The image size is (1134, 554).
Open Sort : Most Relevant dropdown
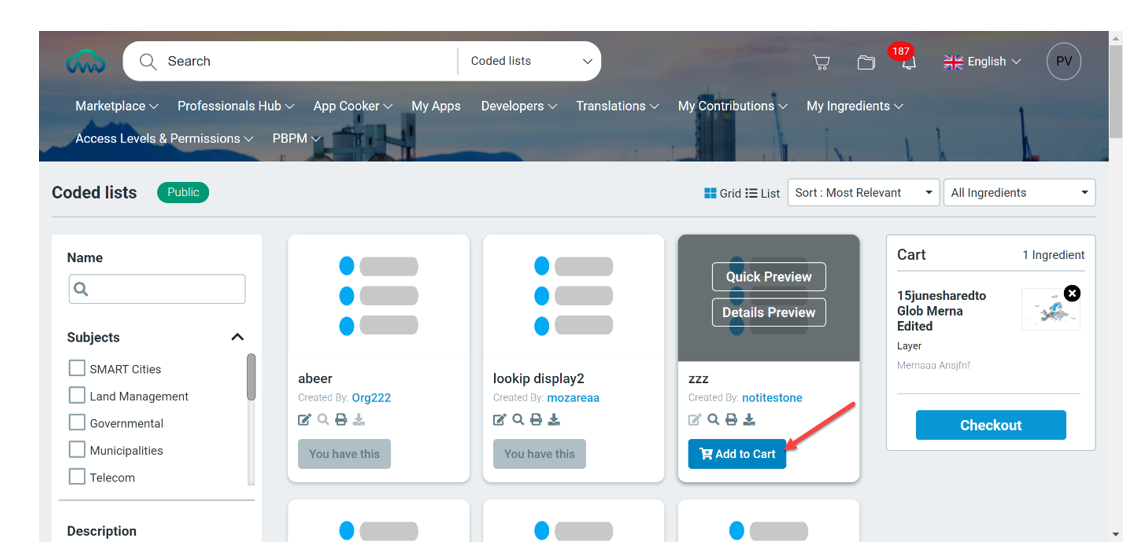tap(864, 192)
